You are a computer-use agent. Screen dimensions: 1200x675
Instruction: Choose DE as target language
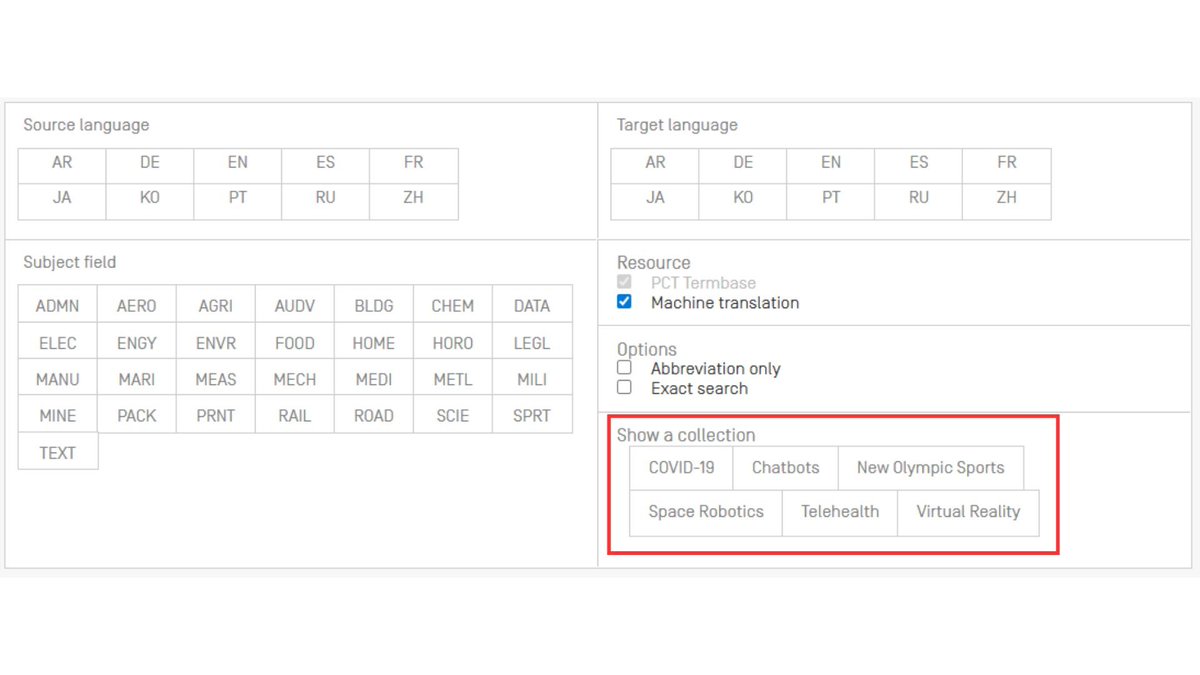coord(743,166)
